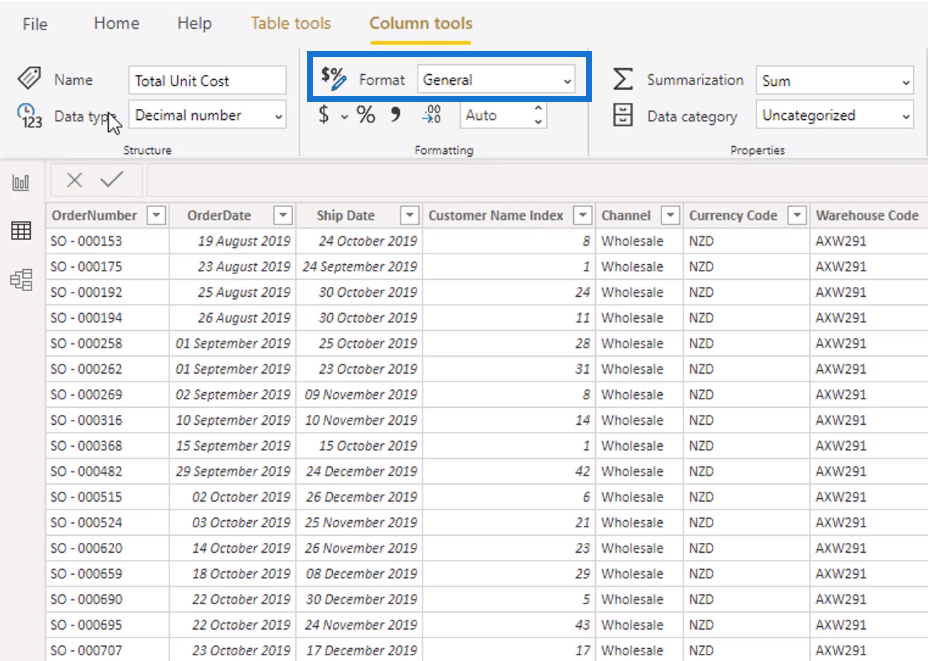Apply currency dollar format
The width and height of the screenshot is (928, 661).
click(x=324, y=114)
